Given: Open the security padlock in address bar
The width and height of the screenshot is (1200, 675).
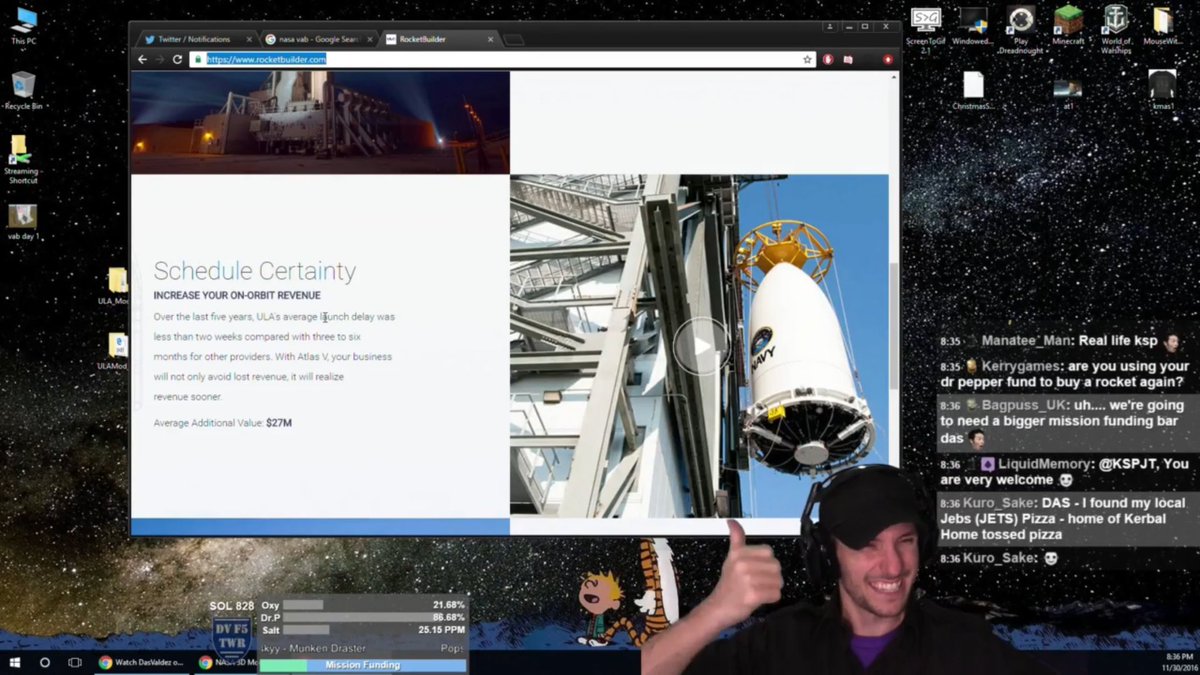Looking at the screenshot, I should click(x=198, y=59).
